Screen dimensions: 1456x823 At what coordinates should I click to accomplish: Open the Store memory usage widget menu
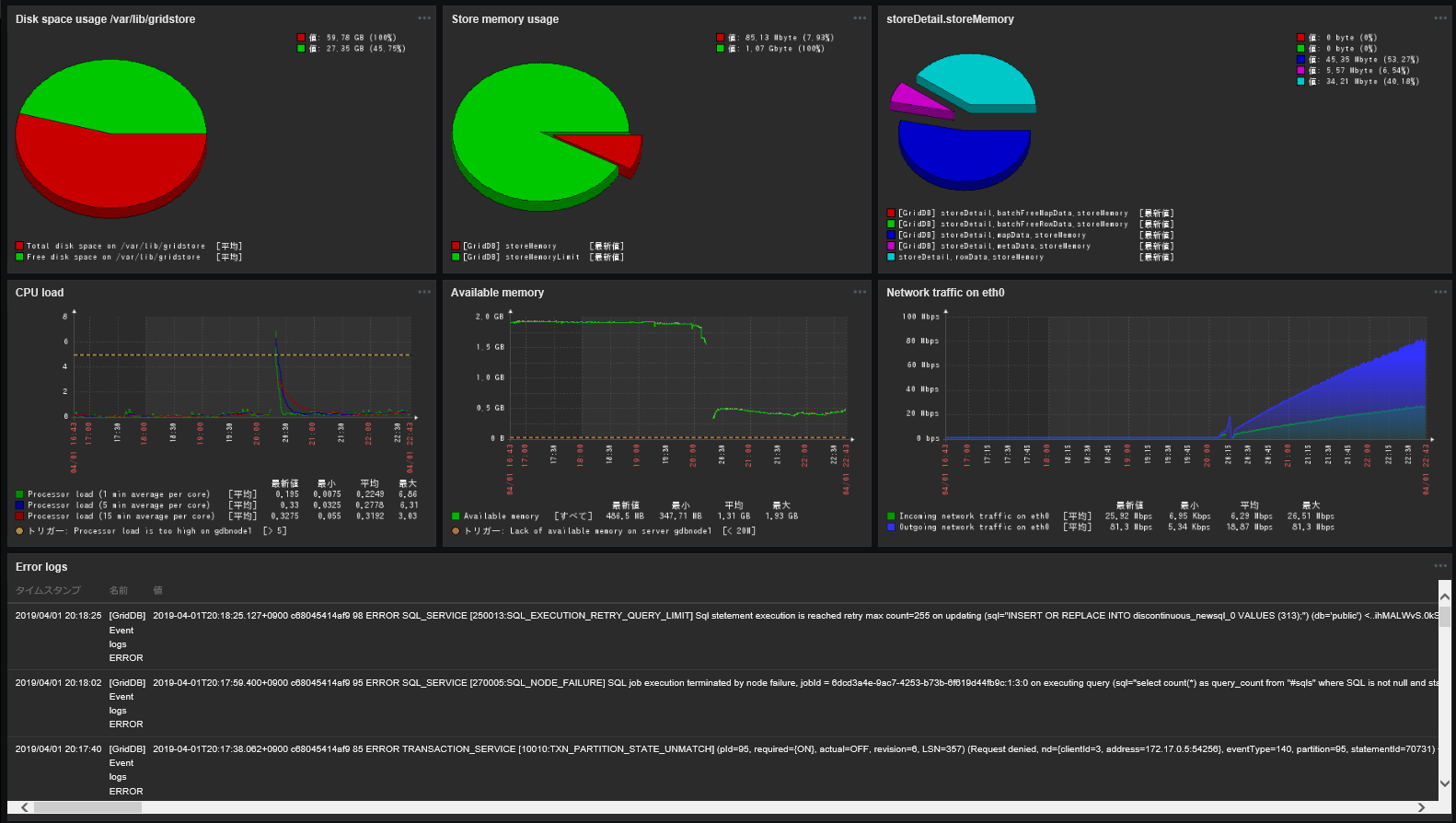point(859,18)
